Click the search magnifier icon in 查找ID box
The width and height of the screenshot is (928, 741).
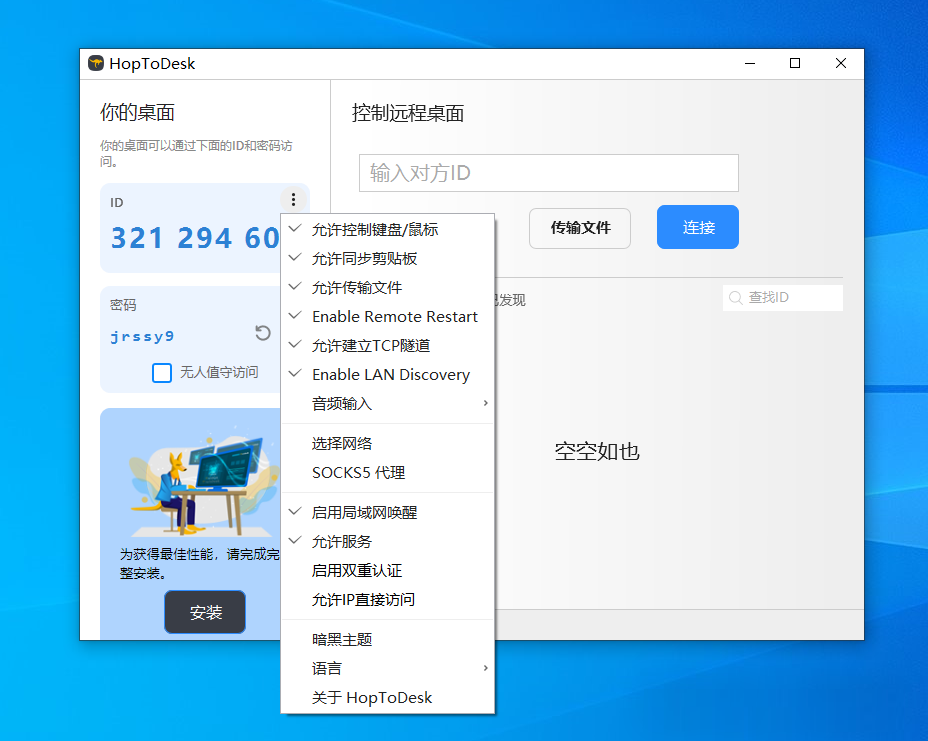click(x=736, y=298)
